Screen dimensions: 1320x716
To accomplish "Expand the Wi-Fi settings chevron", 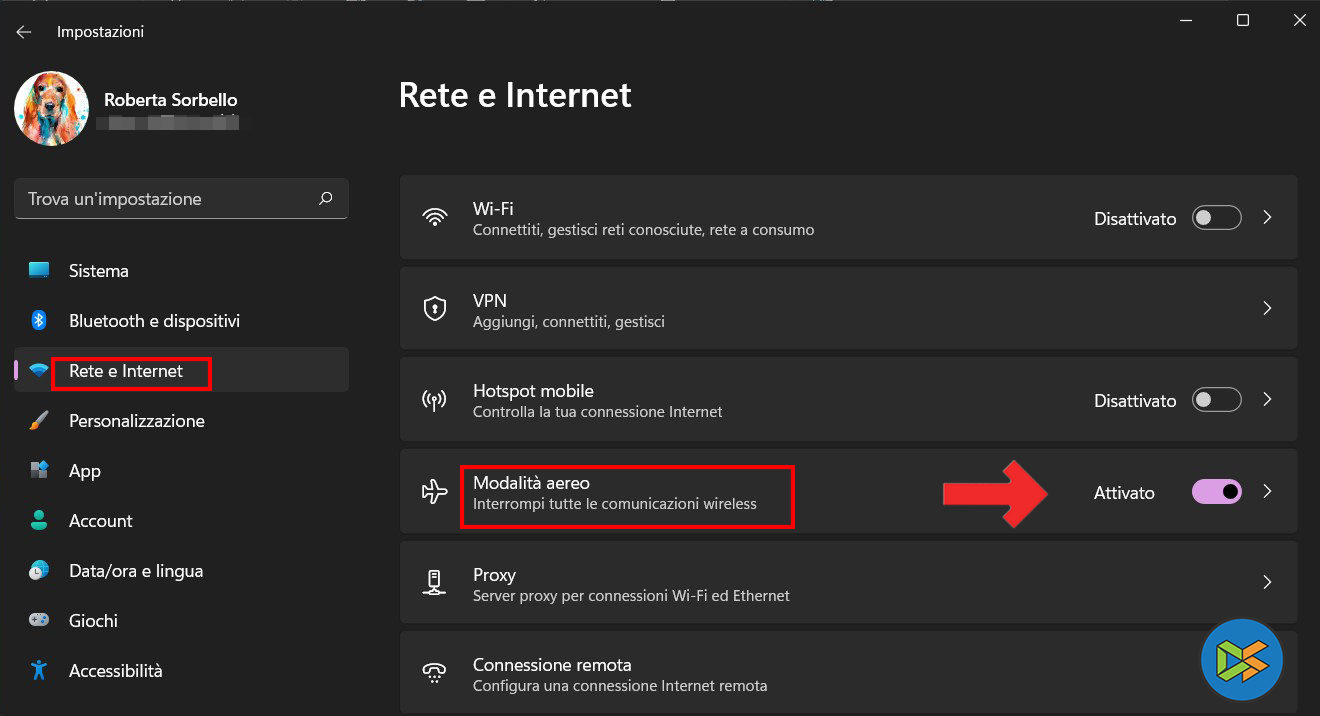I will click(1267, 218).
